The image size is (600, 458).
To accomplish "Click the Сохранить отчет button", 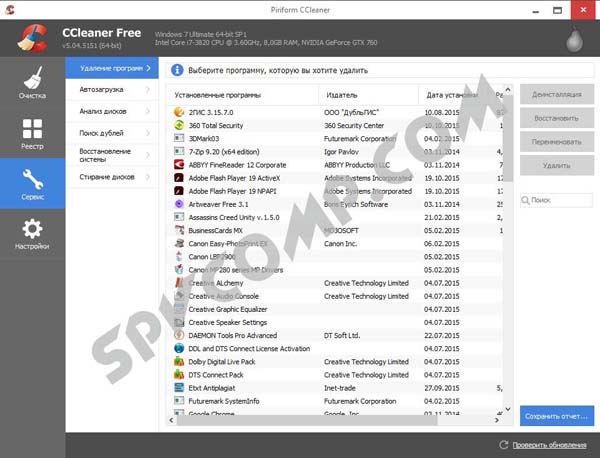I will click(556, 415).
